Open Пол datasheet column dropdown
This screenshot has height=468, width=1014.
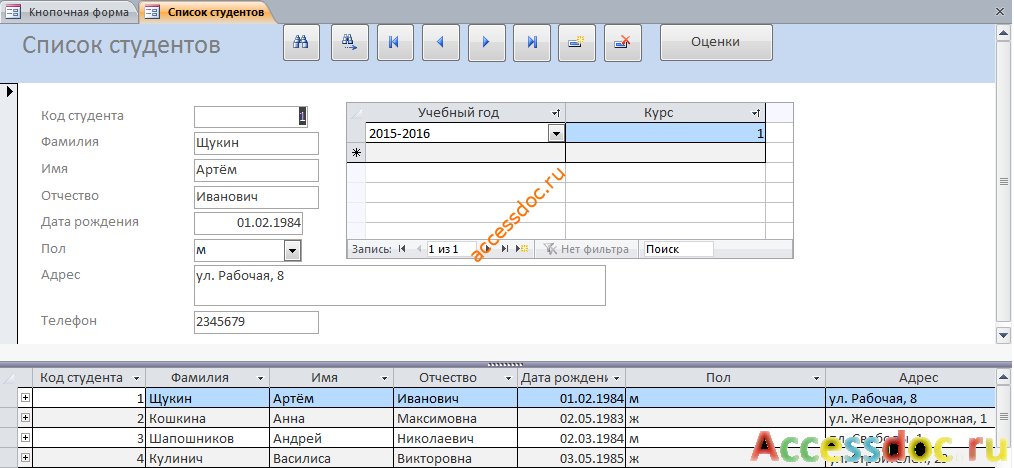click(x=817, y=379)
